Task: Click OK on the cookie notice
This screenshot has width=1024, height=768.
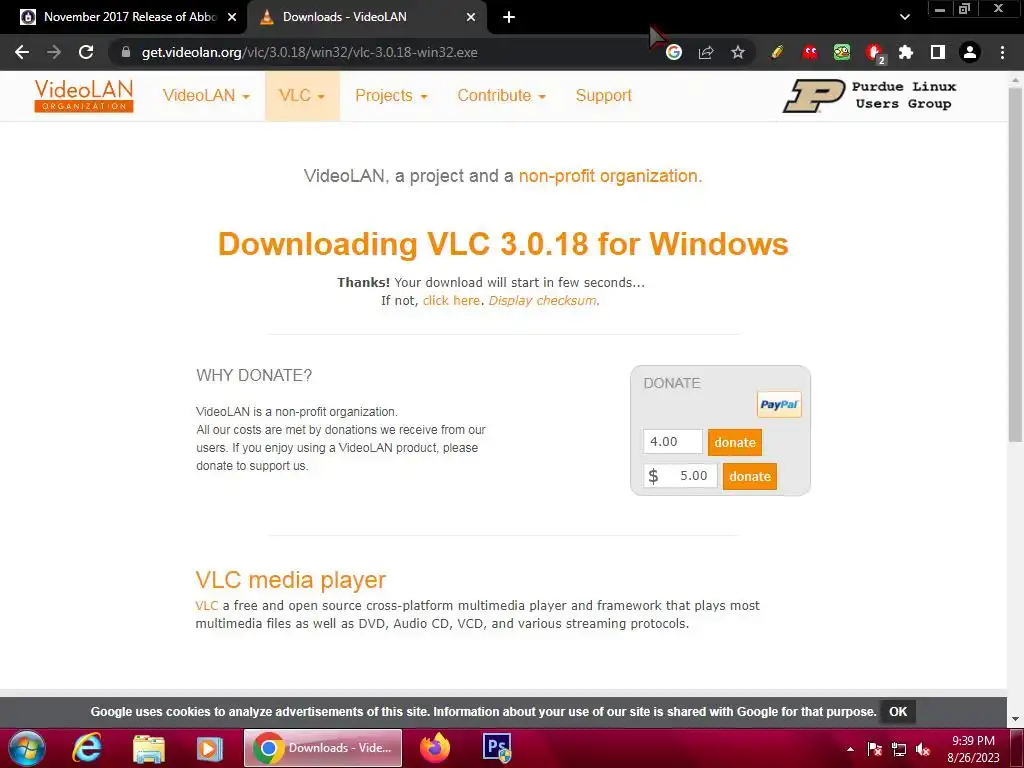Action: point(898,712)
